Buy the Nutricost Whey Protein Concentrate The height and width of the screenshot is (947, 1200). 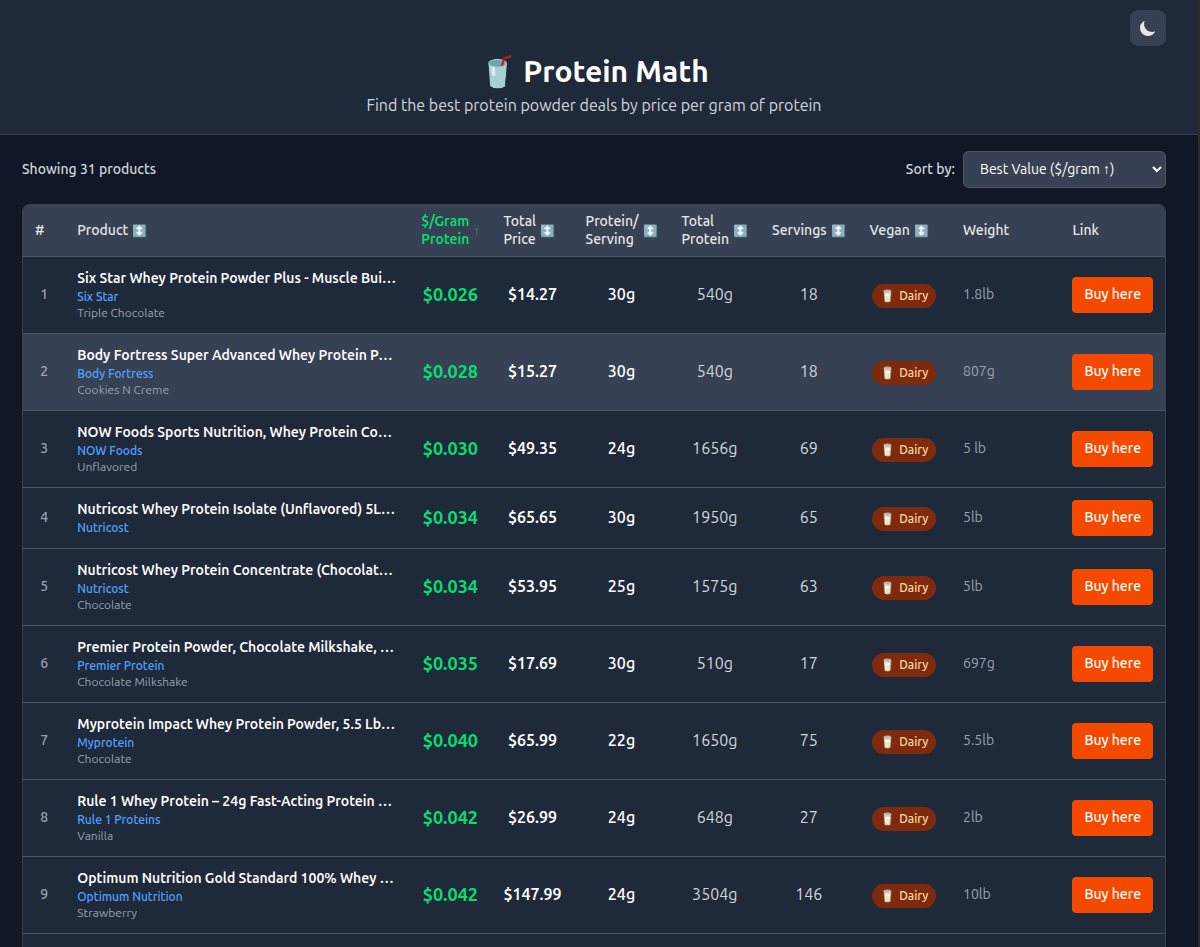(x=1112, y=587)
